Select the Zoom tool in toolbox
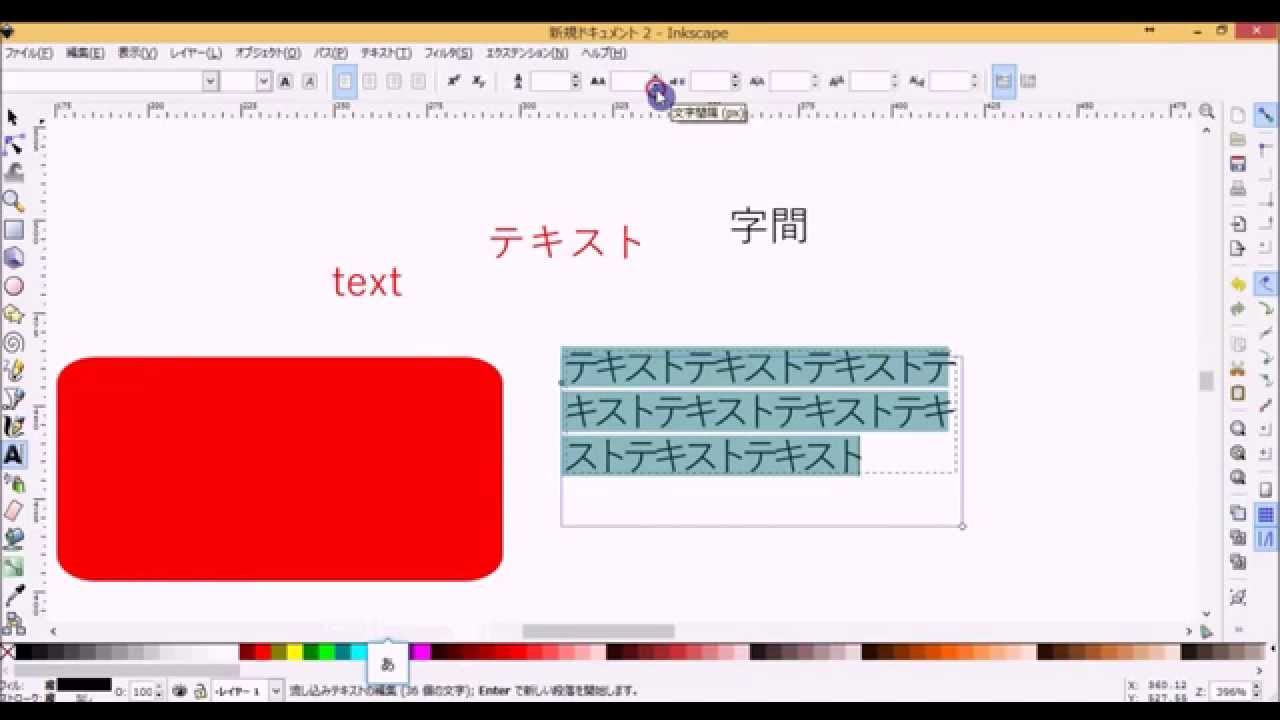Image resolution: width=1280 pixels, height=720 pixels. click(13, 201)
